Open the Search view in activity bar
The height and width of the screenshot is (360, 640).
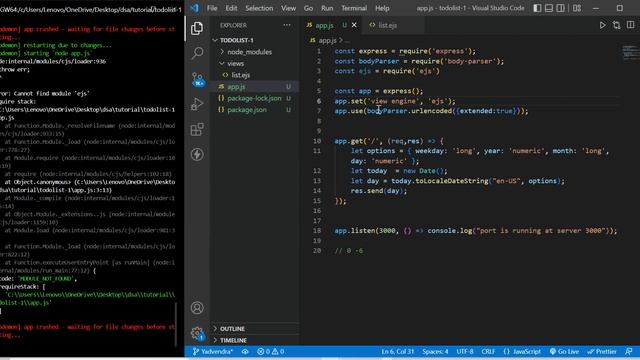point(197,53)
